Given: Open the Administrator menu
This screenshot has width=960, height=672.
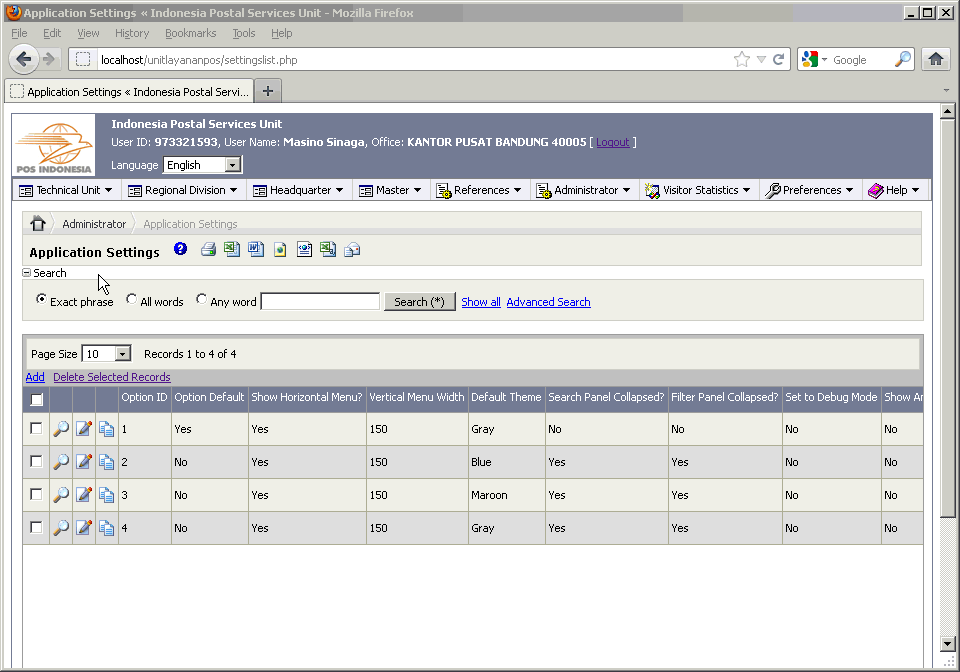Looking at the screenshot, I should [x=584, y=190].
